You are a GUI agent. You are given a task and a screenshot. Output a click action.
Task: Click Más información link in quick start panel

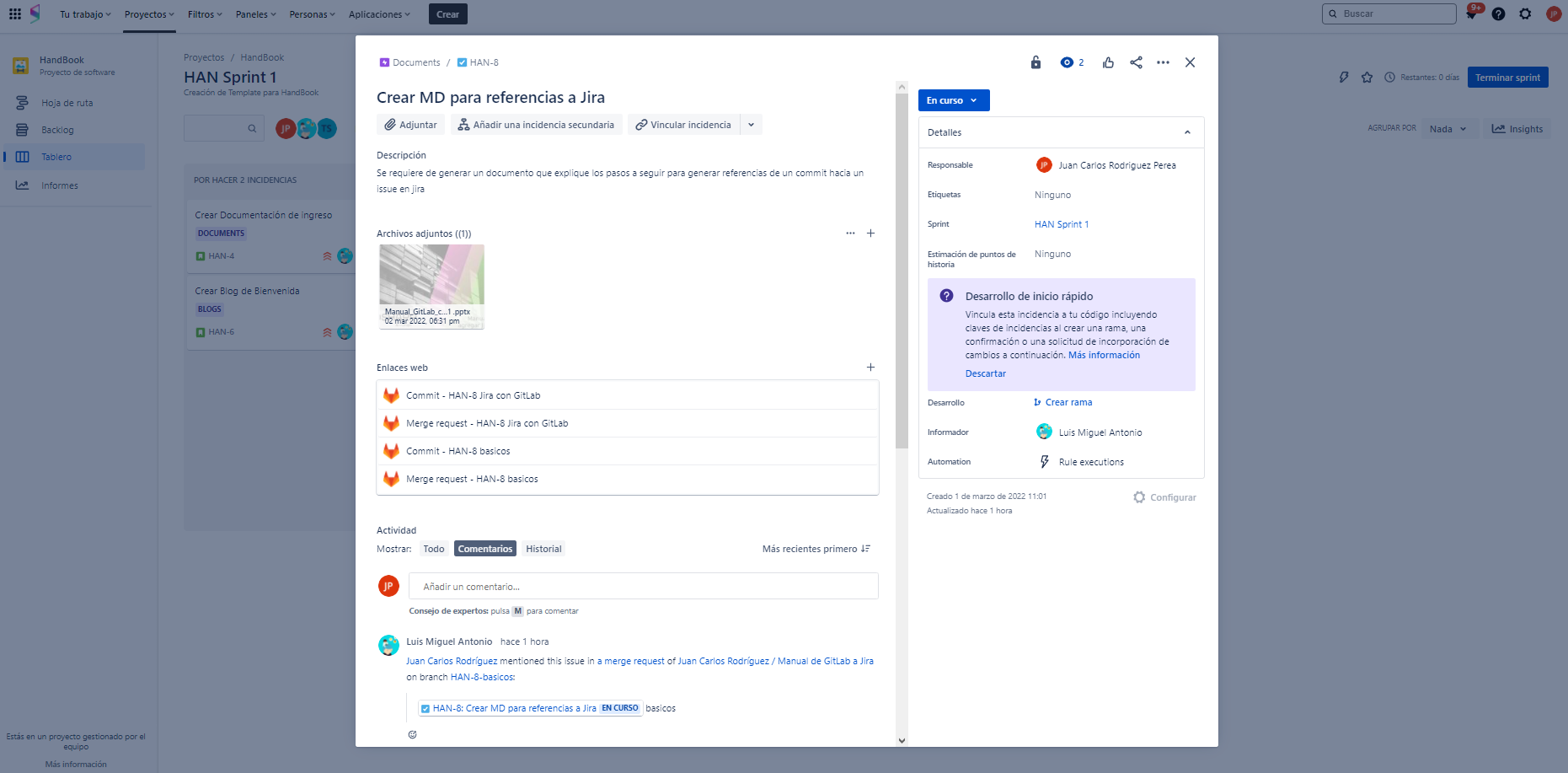(x=1104, y=355)
